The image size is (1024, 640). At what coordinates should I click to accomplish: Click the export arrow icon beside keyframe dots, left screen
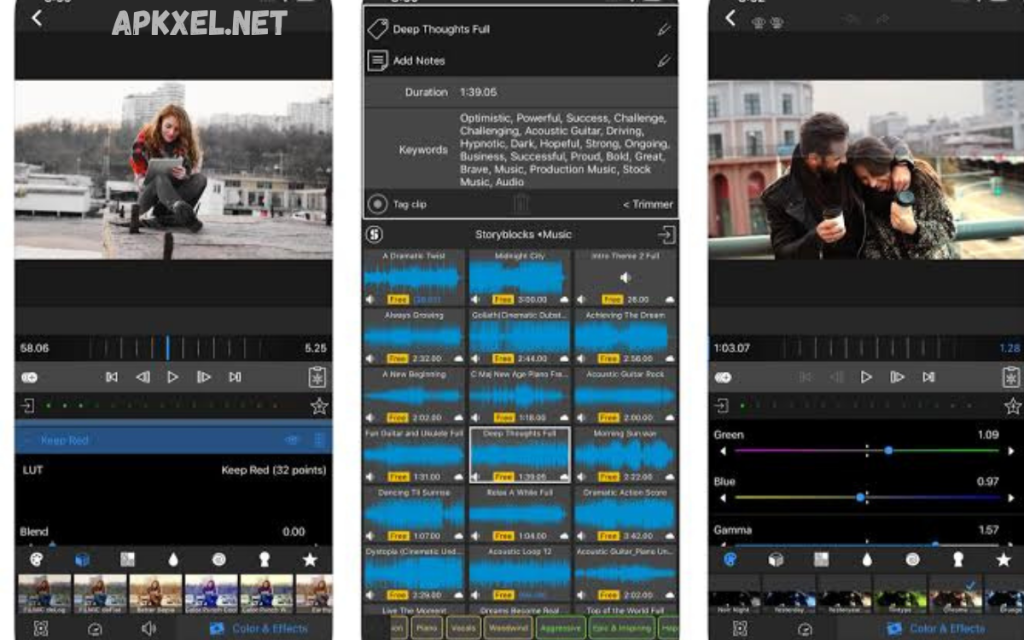[x=27, y=406]
